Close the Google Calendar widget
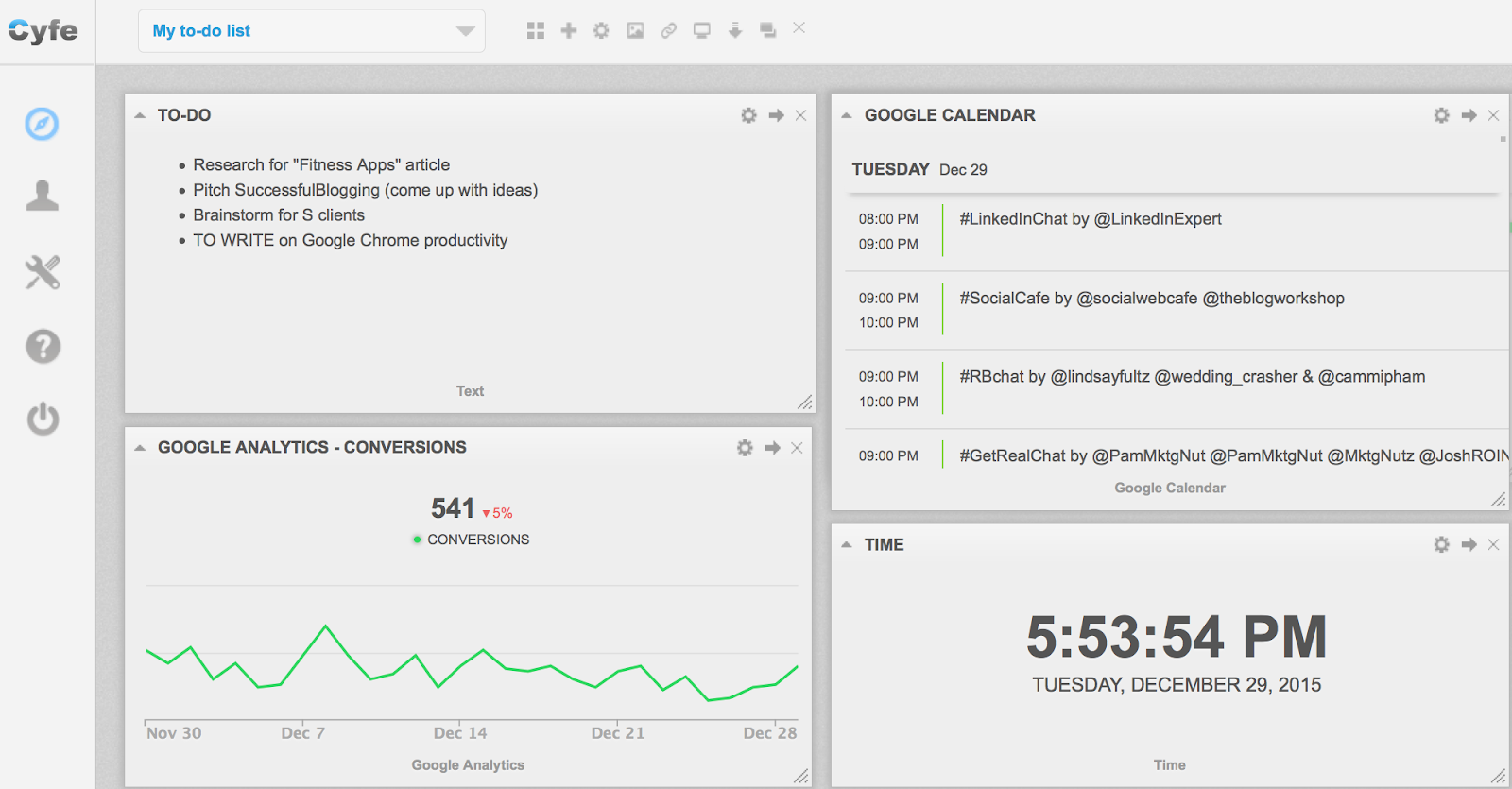Viewport: 1512px width, 789px height. 1493,115
